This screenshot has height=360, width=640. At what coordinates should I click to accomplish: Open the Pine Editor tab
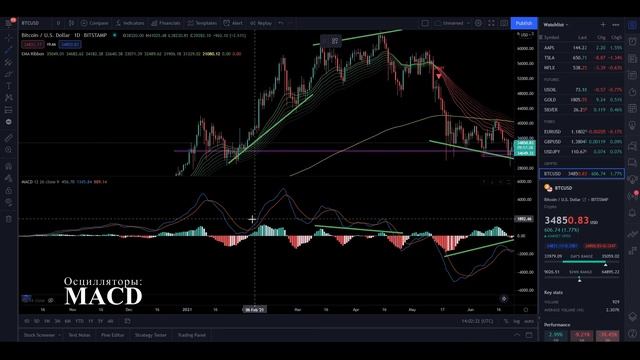[x=113, y=335]
